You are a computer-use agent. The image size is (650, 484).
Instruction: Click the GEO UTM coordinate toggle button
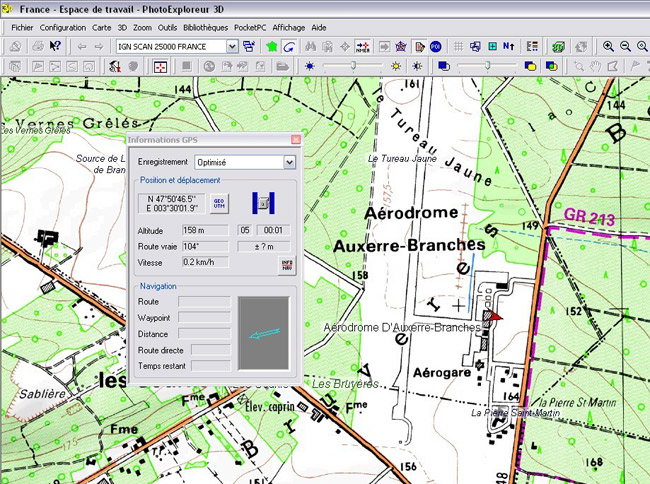(x=219, y=203)
